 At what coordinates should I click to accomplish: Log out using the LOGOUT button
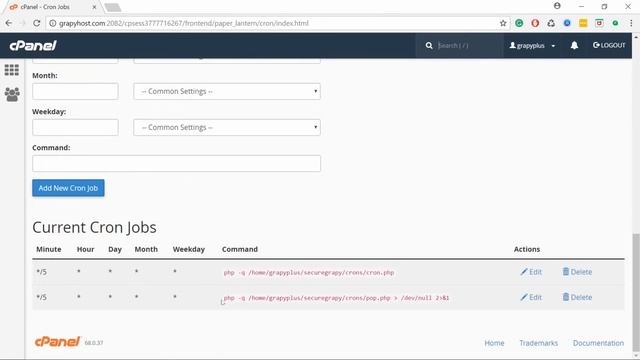[609, 45]
